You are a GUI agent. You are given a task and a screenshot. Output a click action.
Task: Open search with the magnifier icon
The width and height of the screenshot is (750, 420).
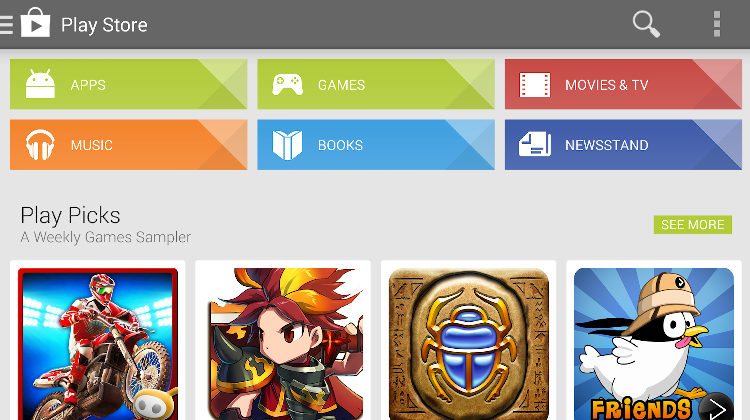click(646, 24)
